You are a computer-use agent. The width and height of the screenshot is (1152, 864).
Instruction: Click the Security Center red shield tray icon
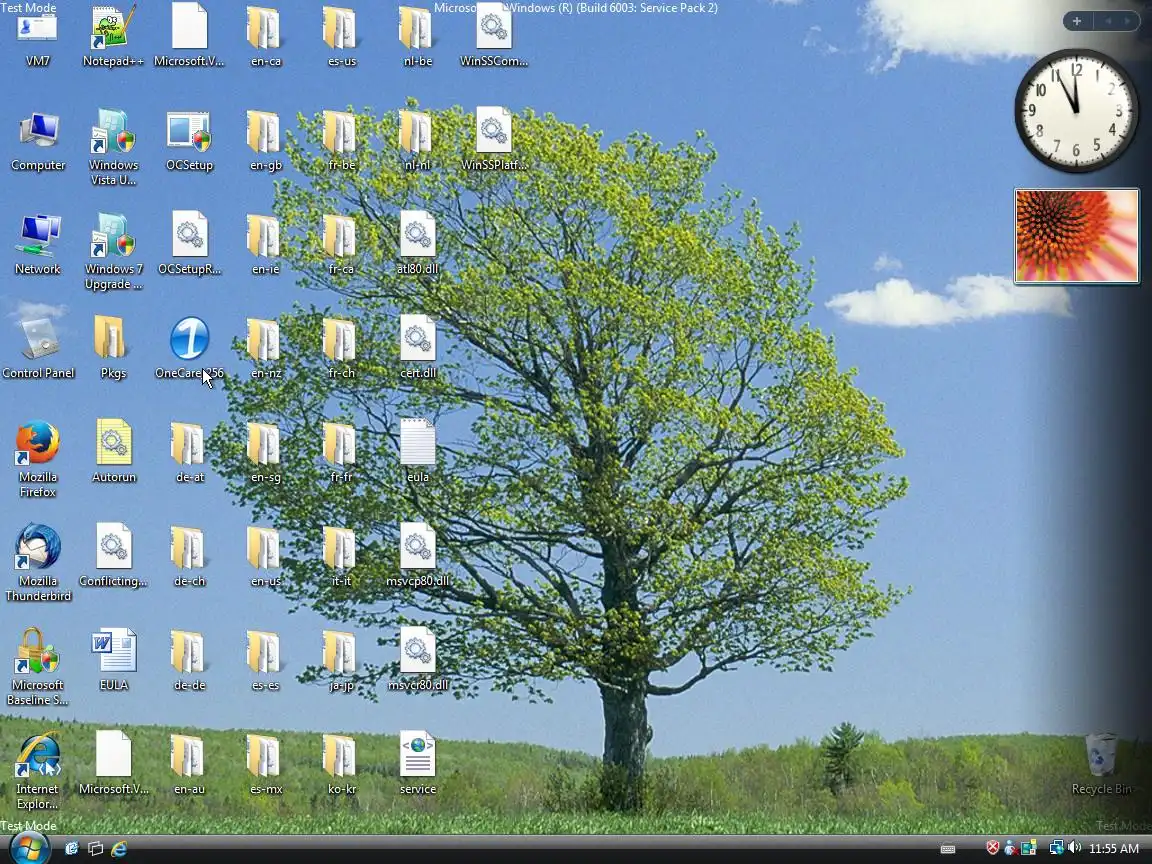pos(993,848)
